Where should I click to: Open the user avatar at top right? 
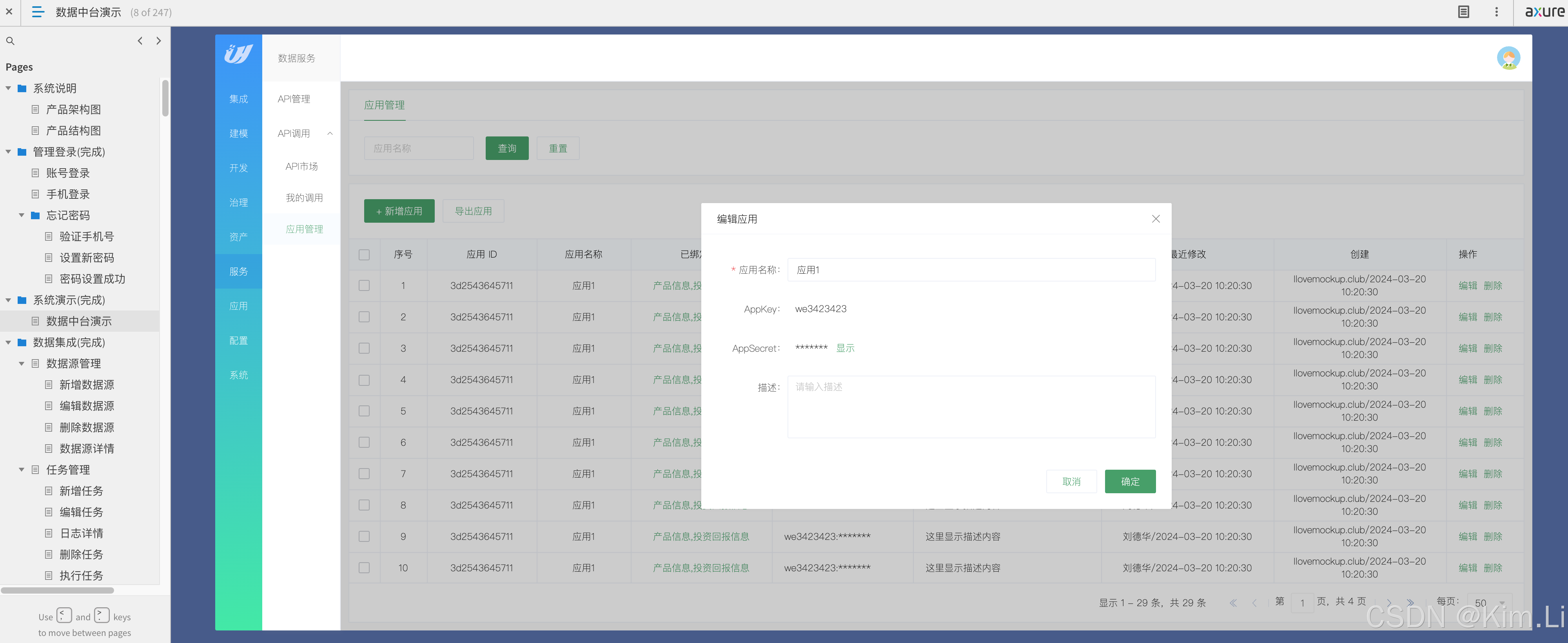tap(1508, 58)
